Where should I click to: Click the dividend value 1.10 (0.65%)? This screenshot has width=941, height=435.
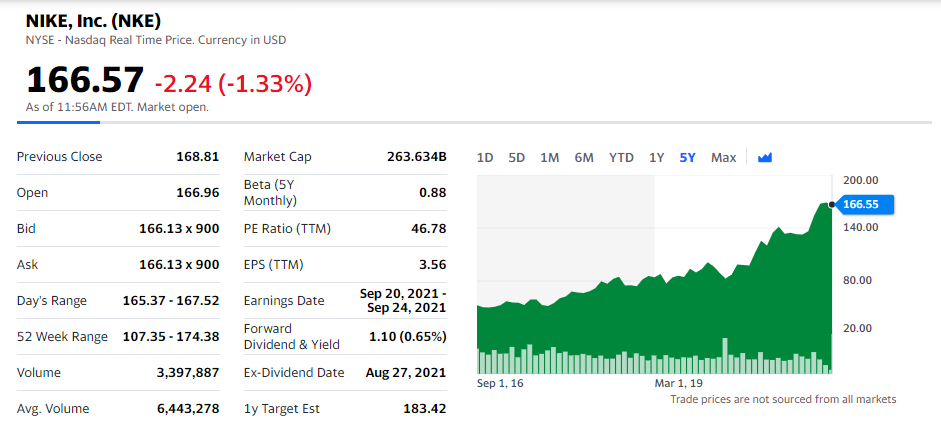(x=408, y=337)
